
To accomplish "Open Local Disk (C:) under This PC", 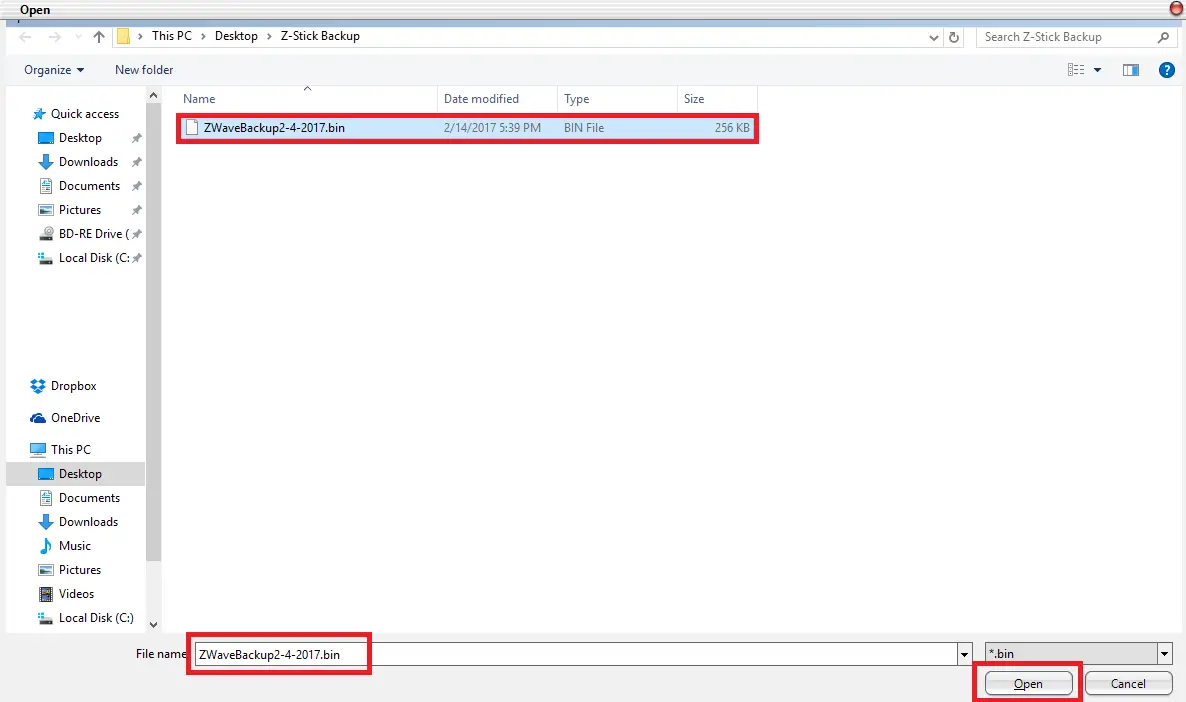I will pyautogui.click(x=96, y=618).
